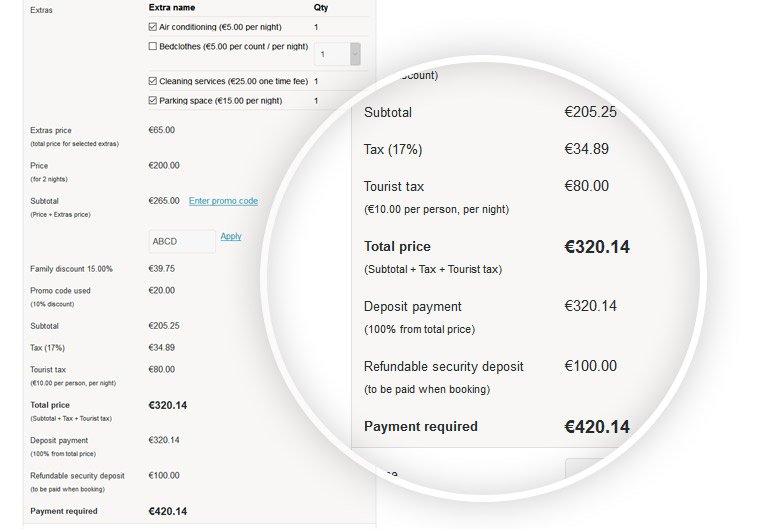Click the Apply promo code link
Viewport: 763px width, 529px height.
[231, 236]
